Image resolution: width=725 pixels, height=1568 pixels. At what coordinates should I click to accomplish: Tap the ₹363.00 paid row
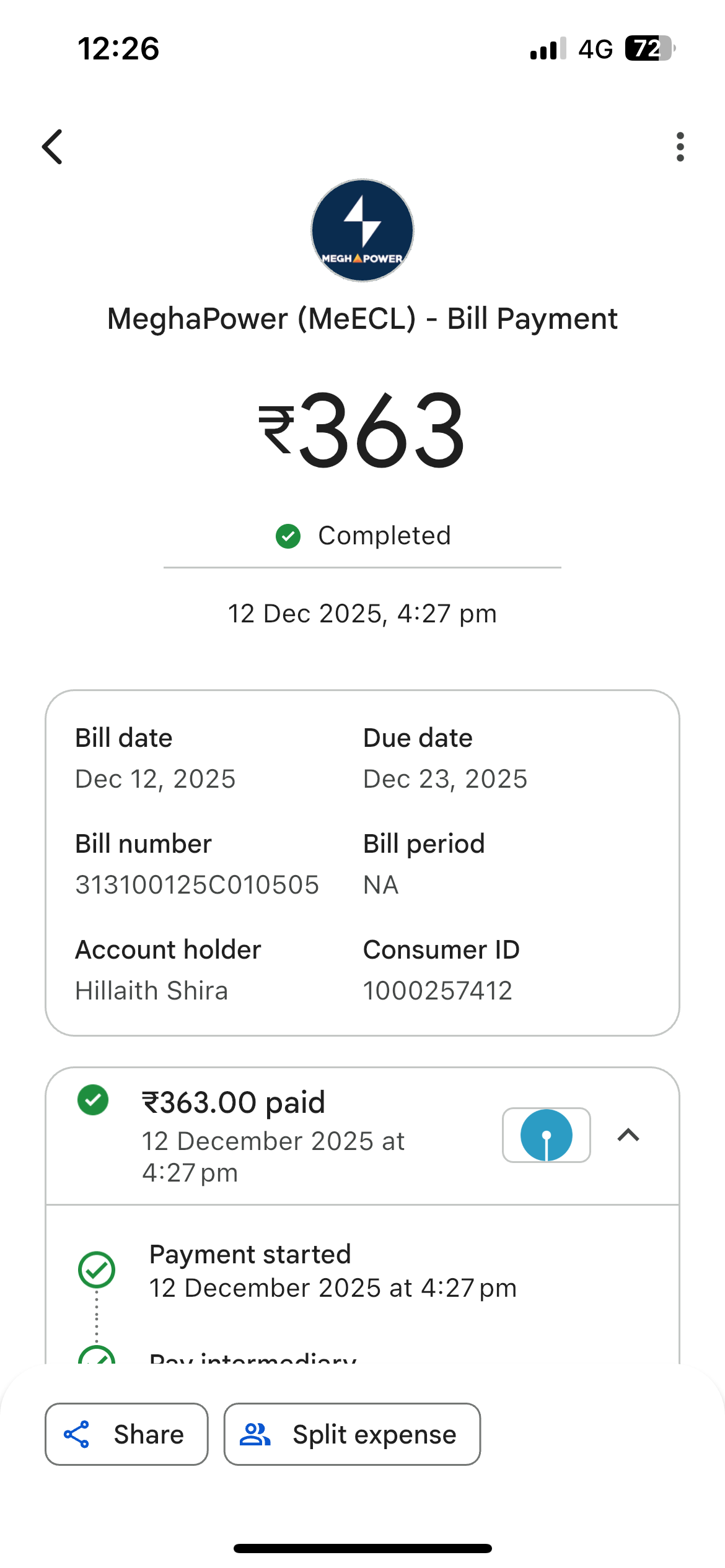(273, 1136)
